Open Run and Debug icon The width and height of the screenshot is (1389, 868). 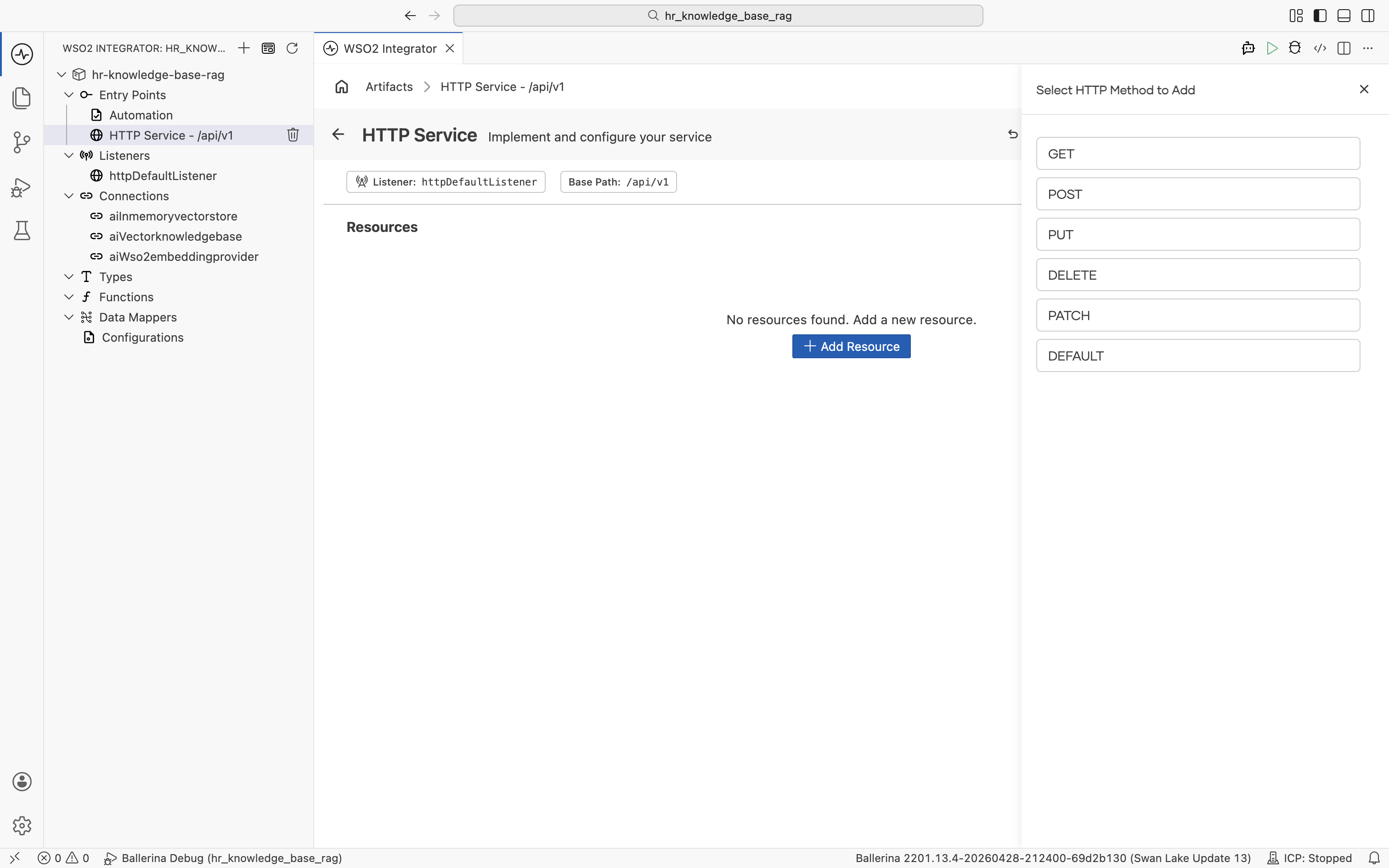[22, 187]
